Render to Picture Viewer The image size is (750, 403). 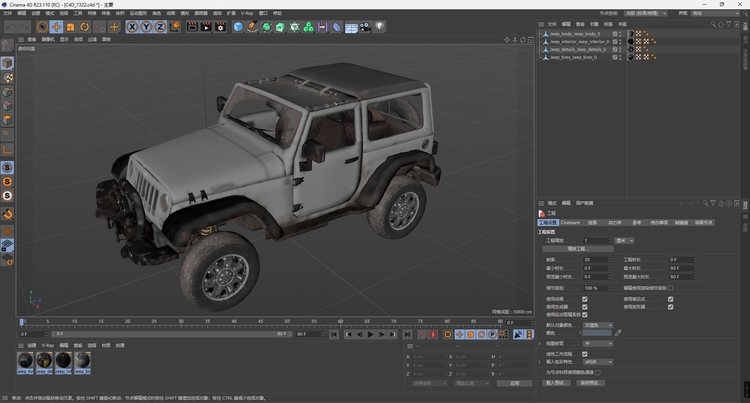[206, 27]
